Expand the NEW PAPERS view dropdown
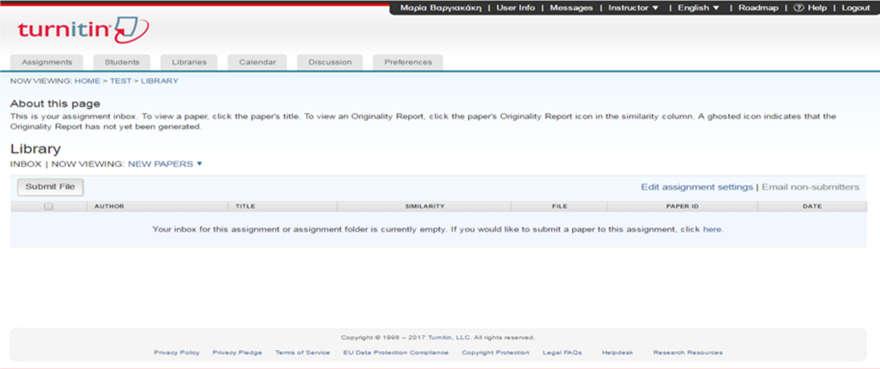This screenshot has height=369, width=880. coord(165,164)
